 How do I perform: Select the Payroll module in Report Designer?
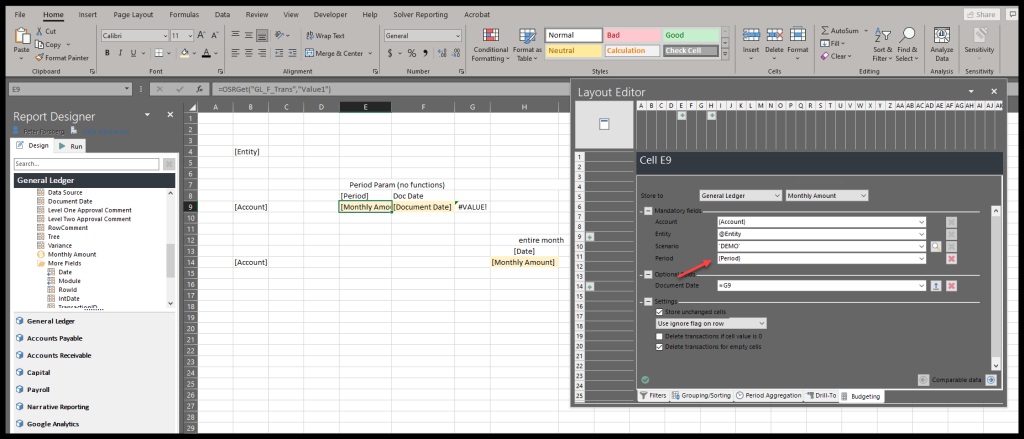pyautogui.click(x=39, y=389)
